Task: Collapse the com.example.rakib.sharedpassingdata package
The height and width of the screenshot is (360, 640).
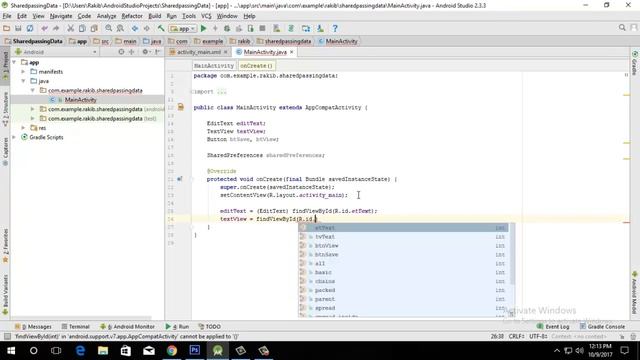Action: (x=33, y=91)
